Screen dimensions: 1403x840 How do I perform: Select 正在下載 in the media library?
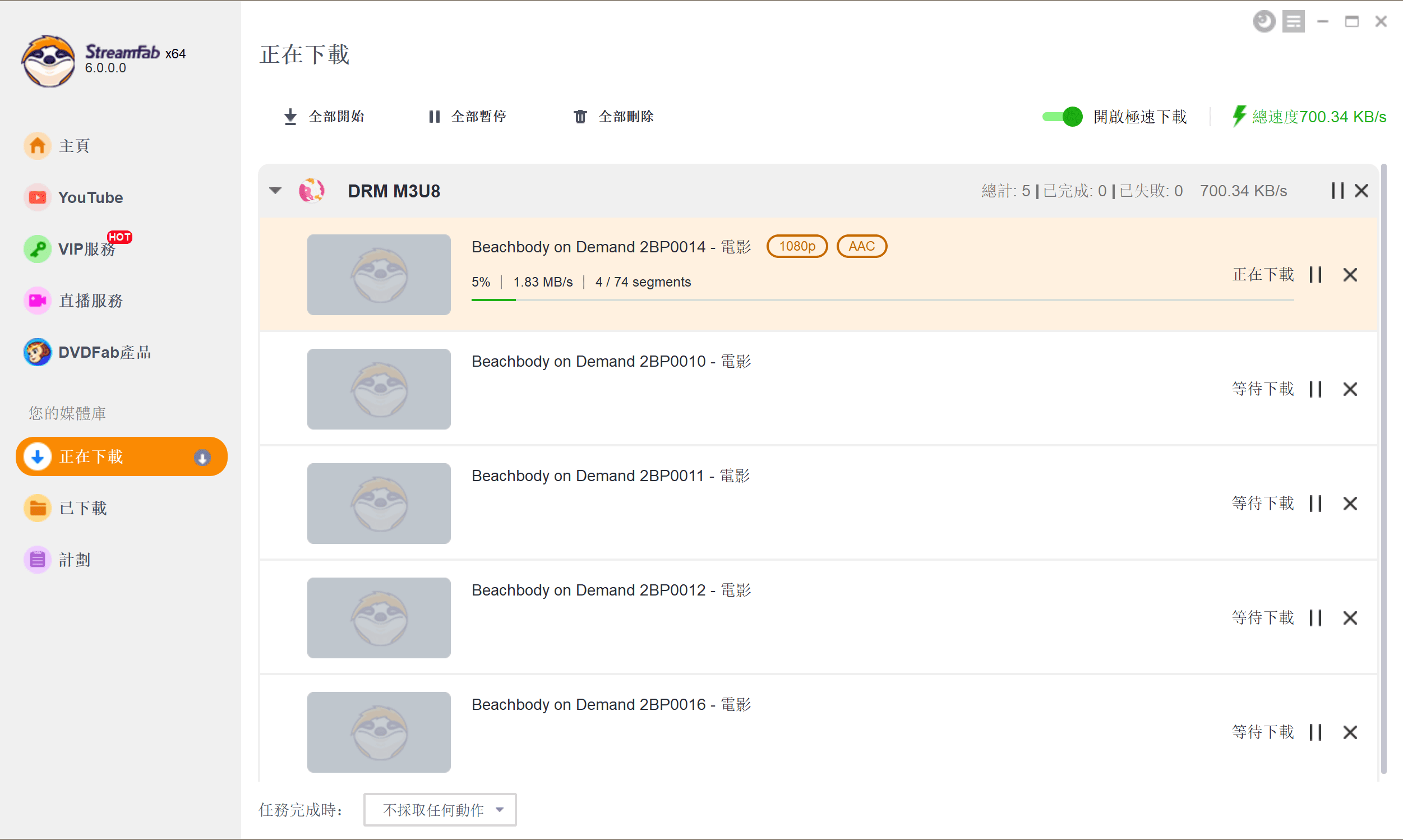[x=122, y=456]
